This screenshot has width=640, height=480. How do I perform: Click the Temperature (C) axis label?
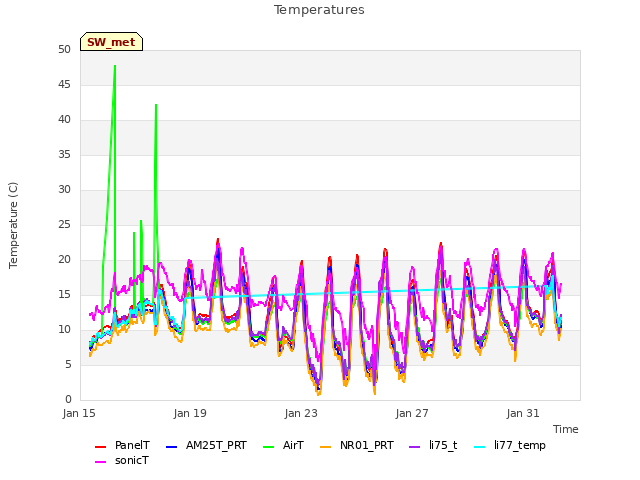point(13,225)
